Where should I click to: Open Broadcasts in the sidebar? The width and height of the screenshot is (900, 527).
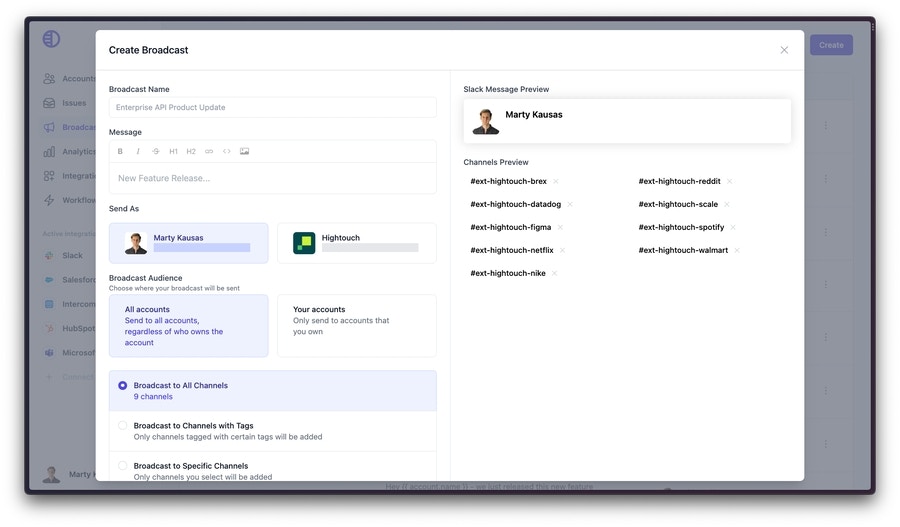pyautogui.click(x=69, y=127)
